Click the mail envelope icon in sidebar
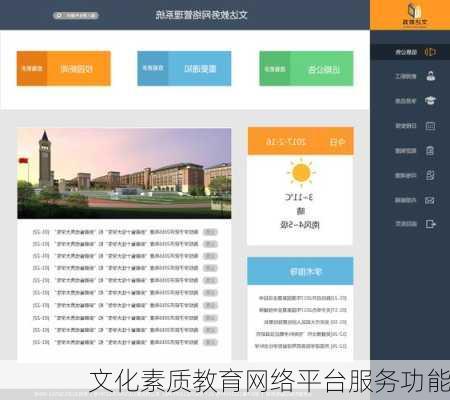Image resolution: width=450 pixels, height=400 pixels. tap(430, 200)
